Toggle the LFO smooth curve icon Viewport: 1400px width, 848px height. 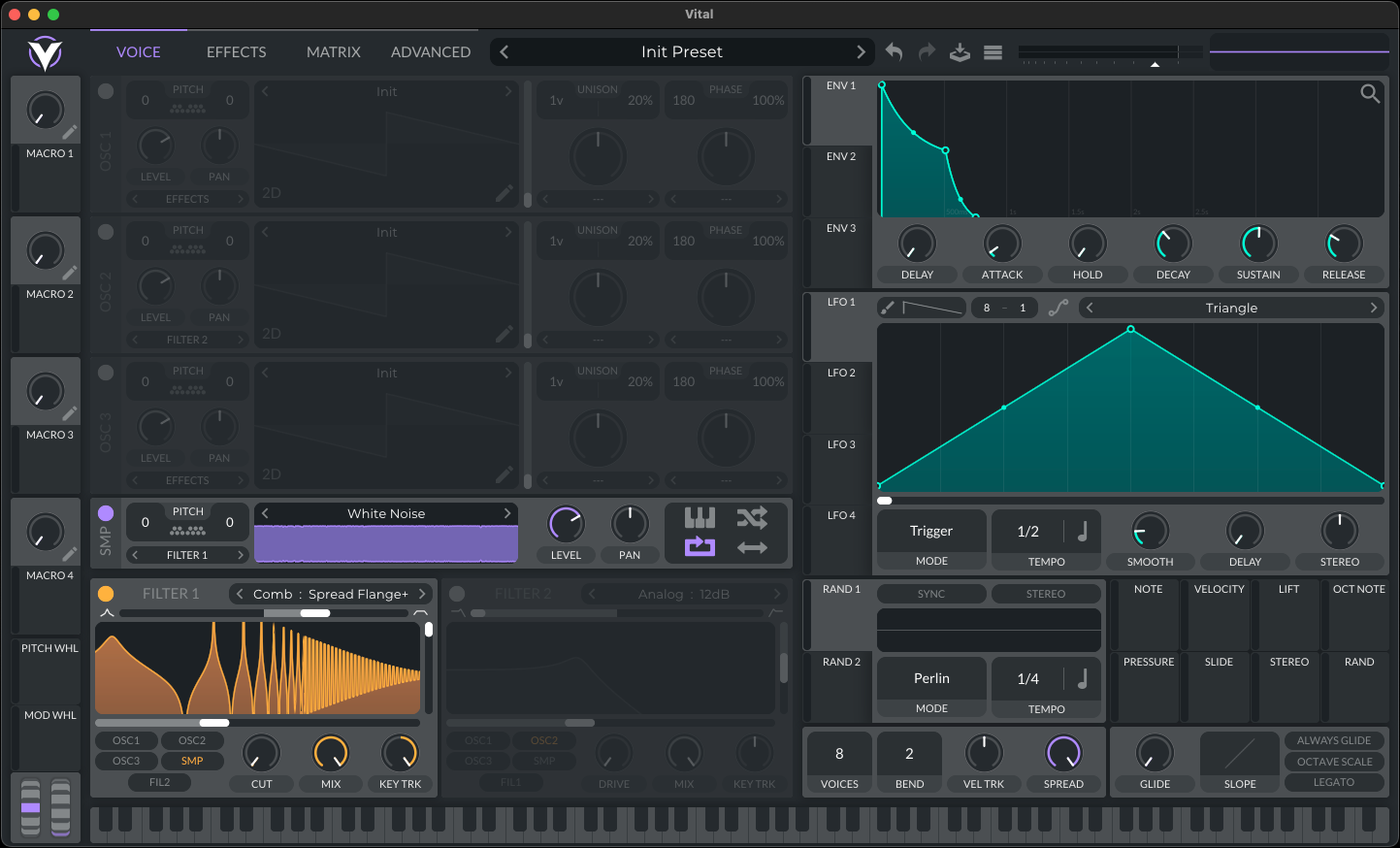pyautogui.click(x=1058, y=308)
